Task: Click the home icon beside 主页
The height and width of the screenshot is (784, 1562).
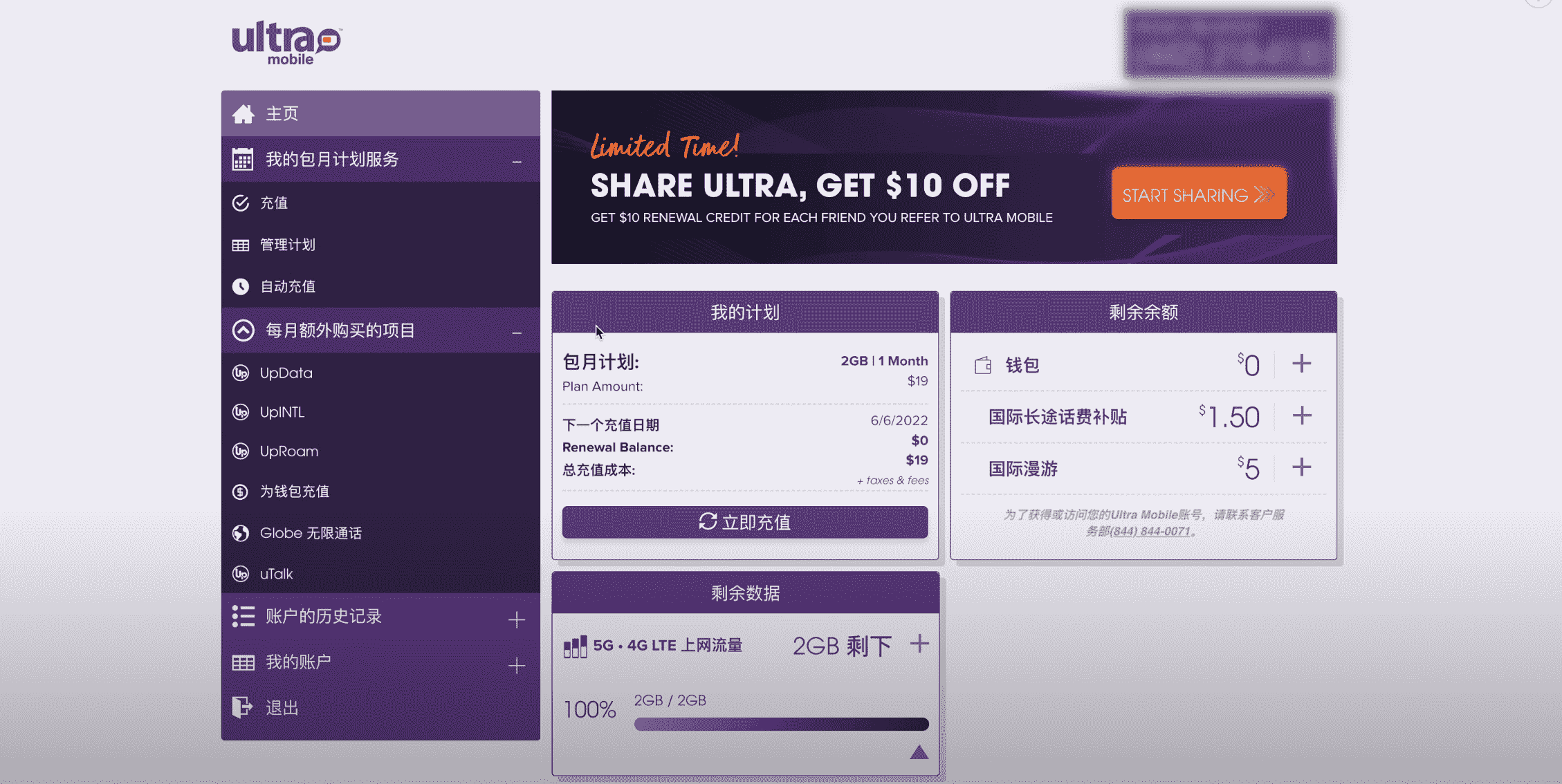Action: pyautogui.click(x=243, y=114)
